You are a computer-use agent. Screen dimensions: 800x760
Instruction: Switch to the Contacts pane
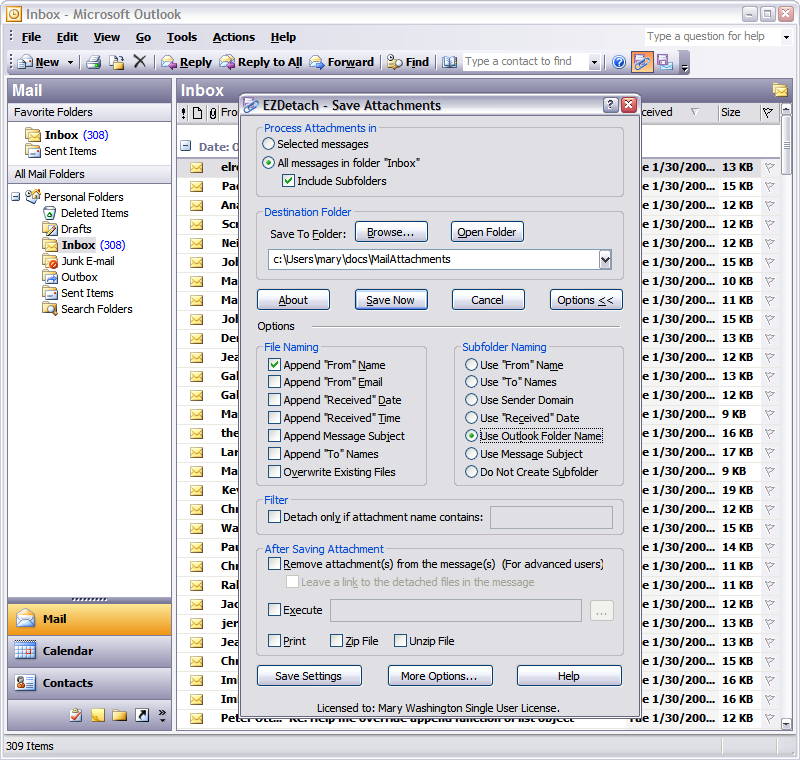[89, 683]
